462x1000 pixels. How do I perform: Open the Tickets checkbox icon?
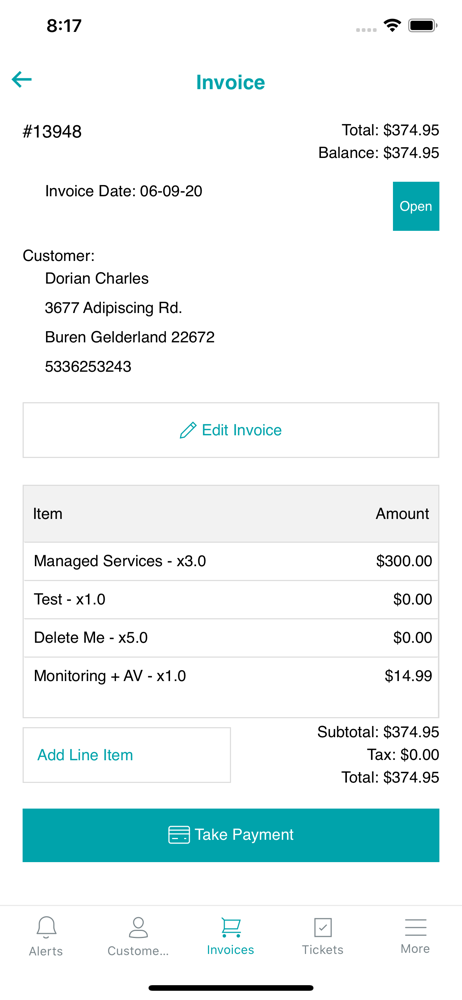click(x=323, y=928)
